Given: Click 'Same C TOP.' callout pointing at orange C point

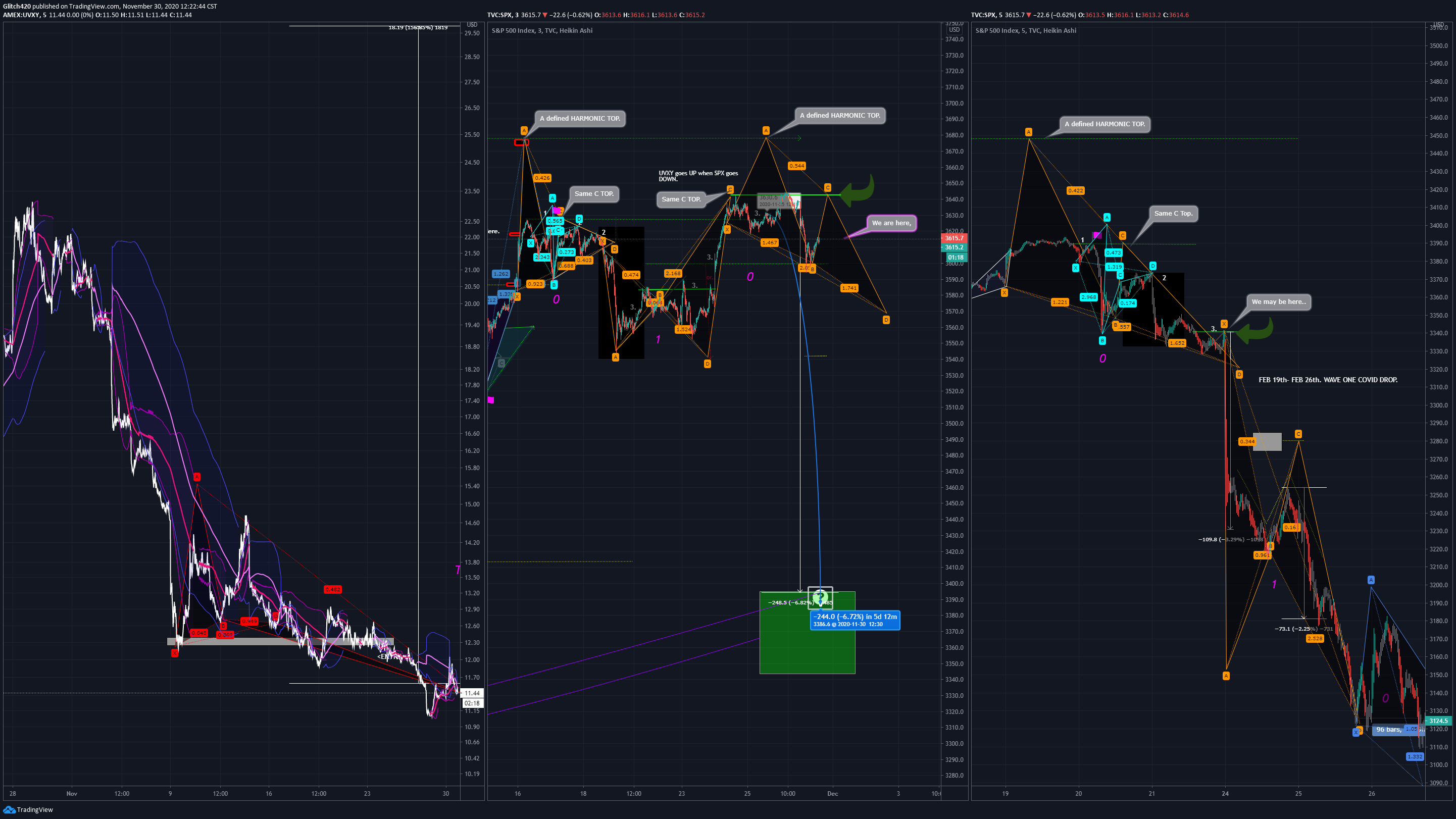Looking at the screenshot, I should point(681,199).
